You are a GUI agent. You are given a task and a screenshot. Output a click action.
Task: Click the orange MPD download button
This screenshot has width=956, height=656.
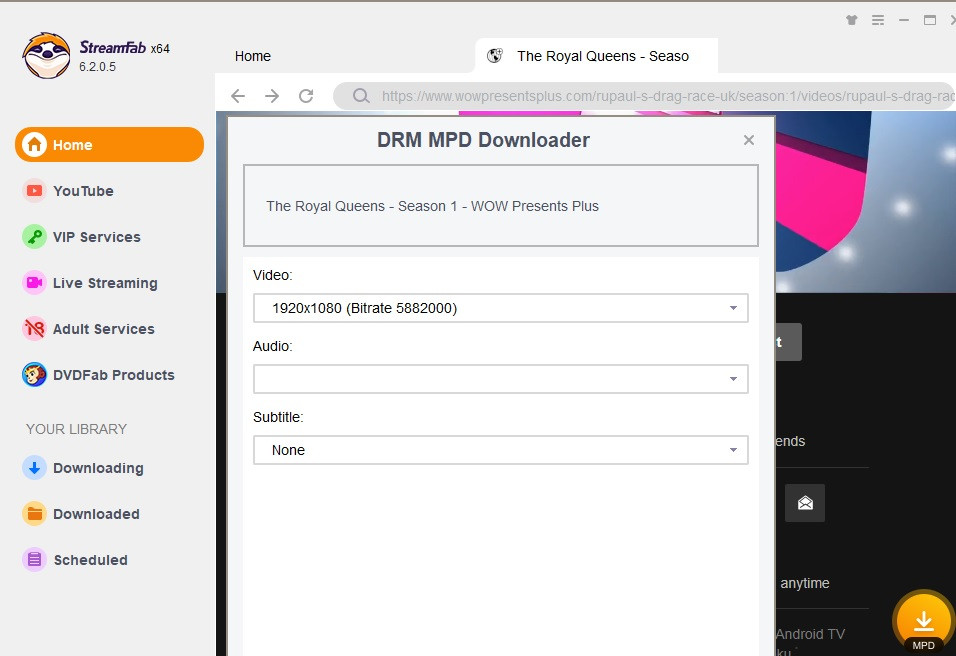[x=923, y=621]
